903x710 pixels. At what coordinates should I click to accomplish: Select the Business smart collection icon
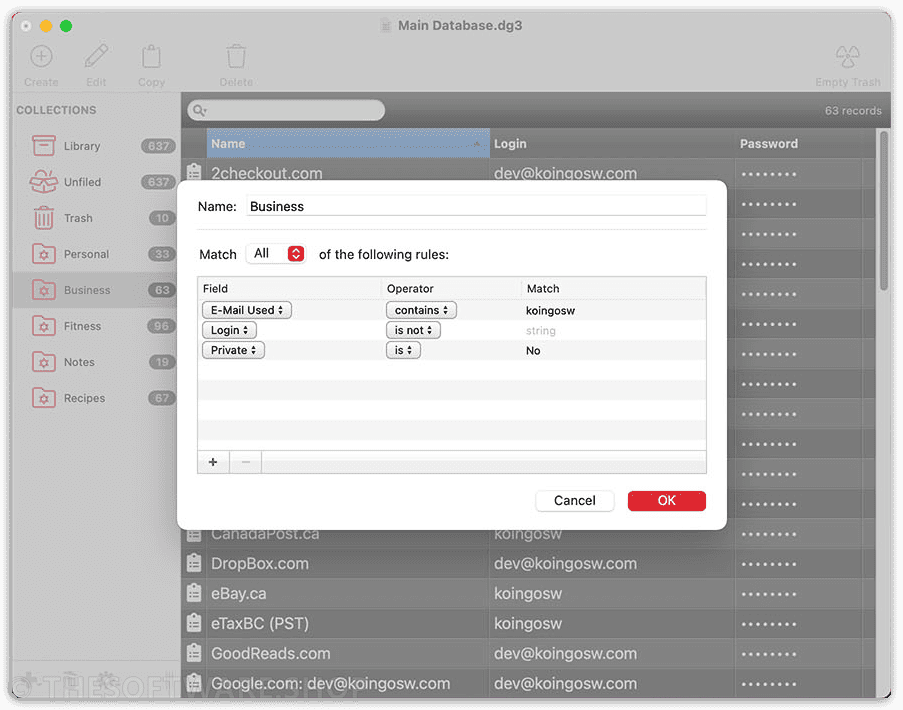pyautogui.click(x=44, y=290)
